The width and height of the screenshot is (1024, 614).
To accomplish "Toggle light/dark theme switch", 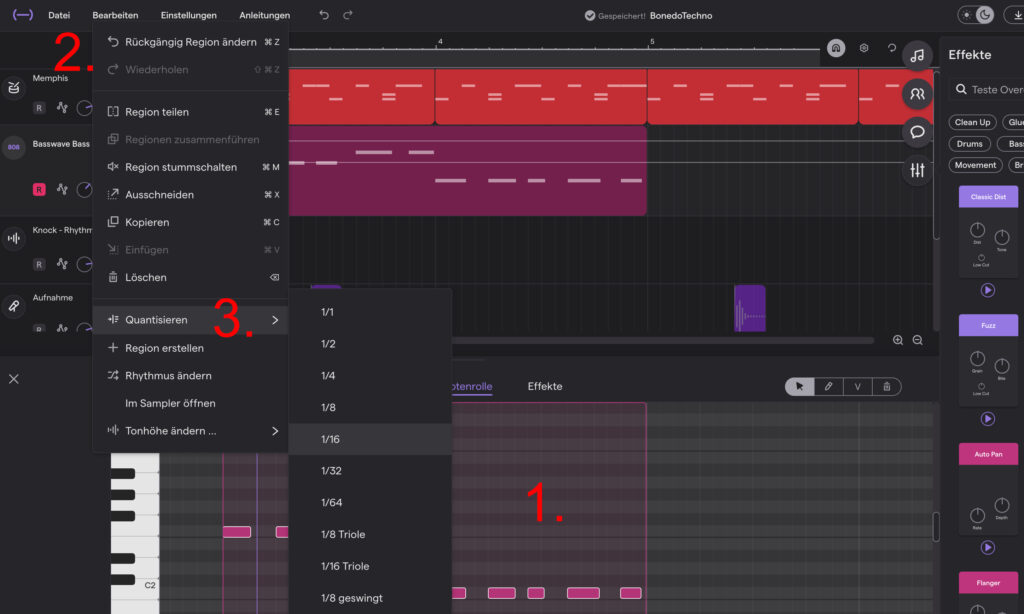I will [976, 15].
